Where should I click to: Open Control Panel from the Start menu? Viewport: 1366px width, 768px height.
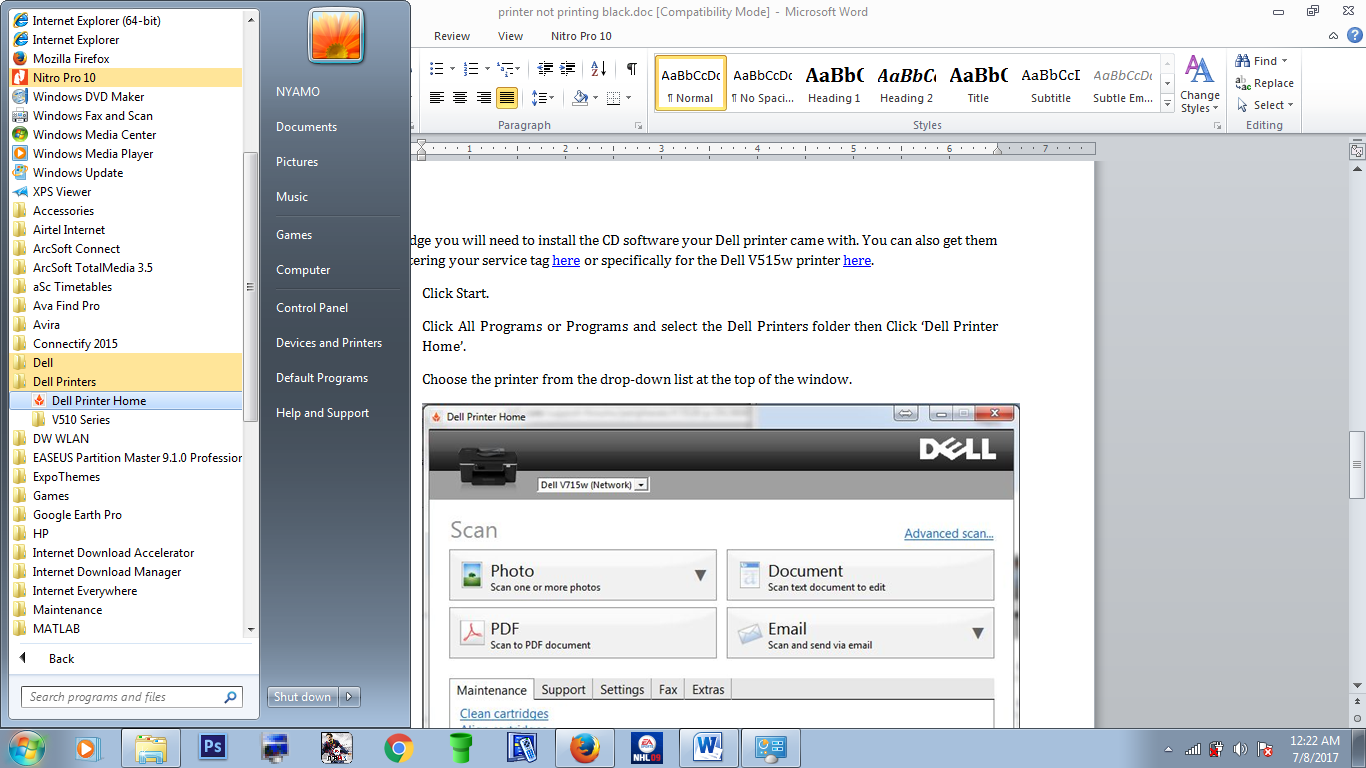pos(312,308)
